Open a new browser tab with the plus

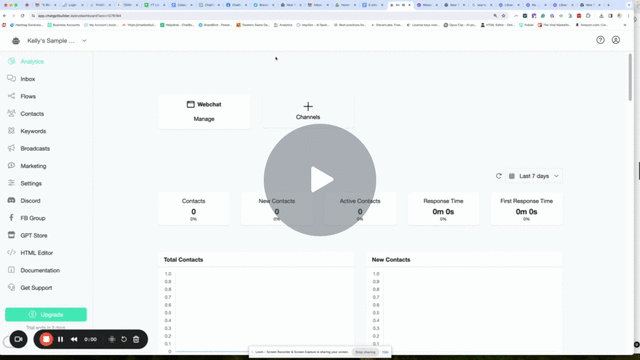pyautogui.click(x=608, y=5)
